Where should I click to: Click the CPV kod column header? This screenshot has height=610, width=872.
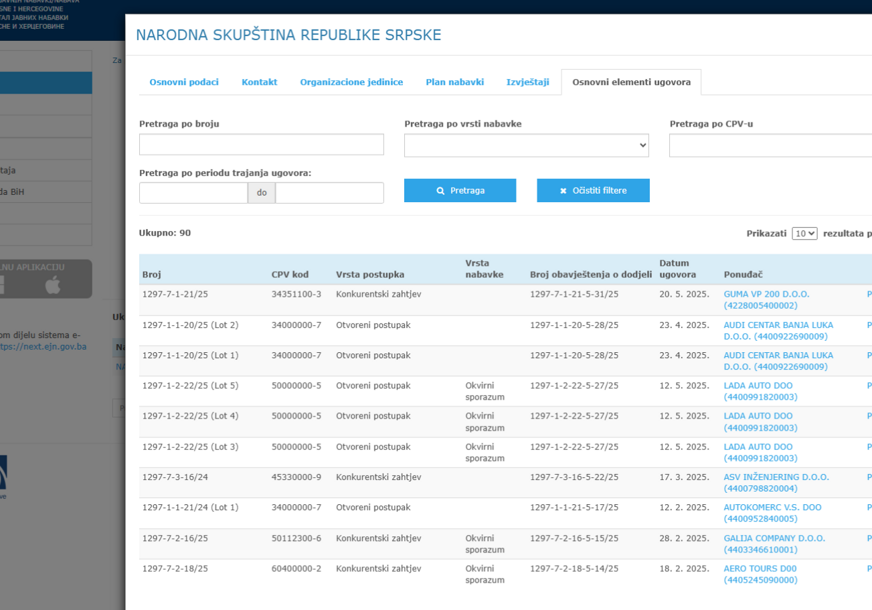point(290,274)
